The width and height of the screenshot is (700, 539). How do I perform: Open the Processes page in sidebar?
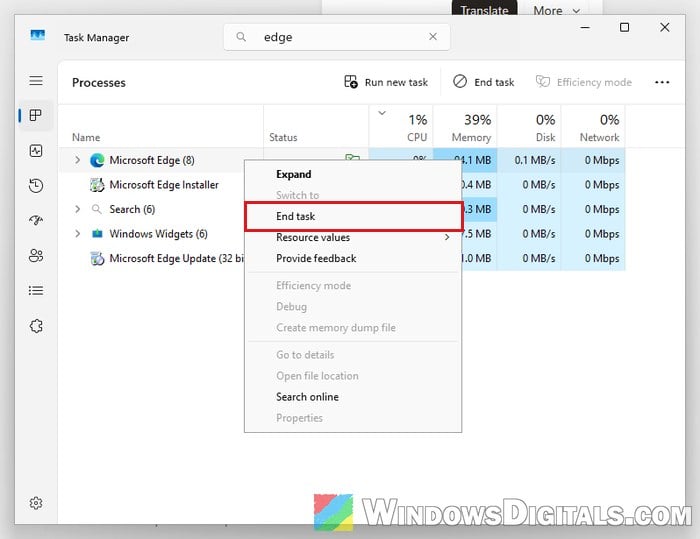pos(36,115)
